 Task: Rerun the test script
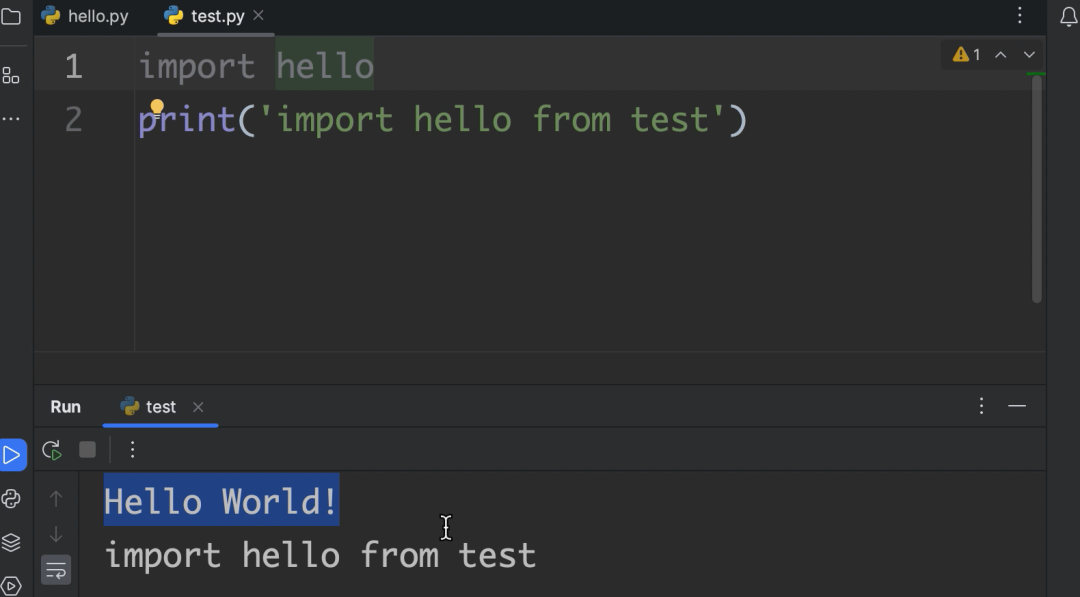[x=52, y=450]
